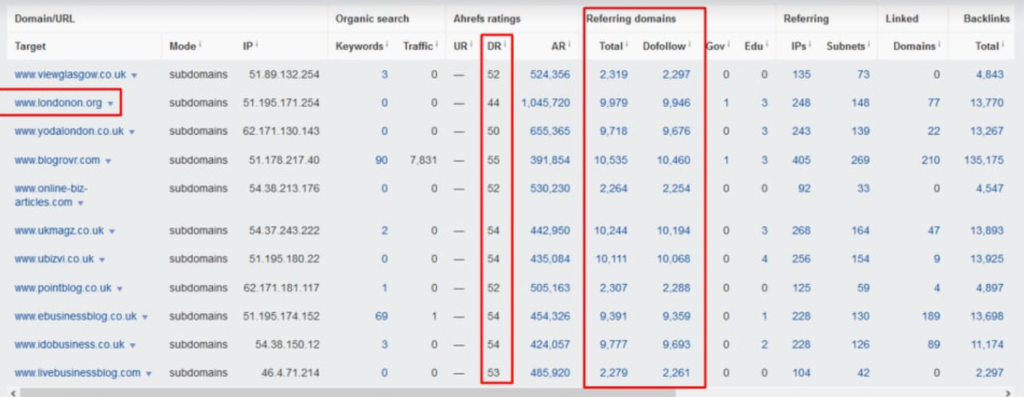
Task: Click the info icon beside Keywords header
Action: (387, 44)
